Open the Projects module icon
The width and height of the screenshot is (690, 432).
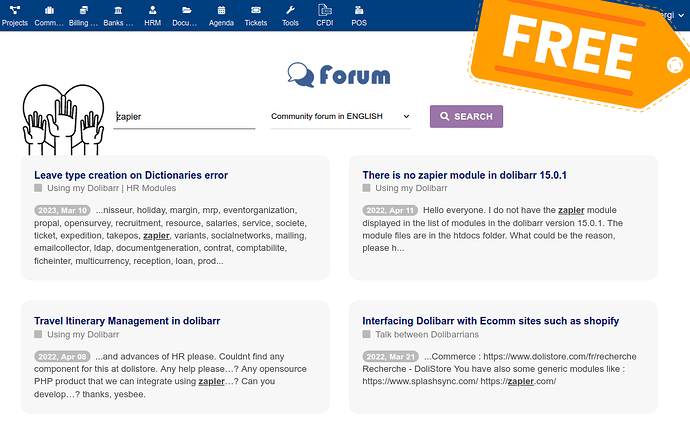coord(15,10)
